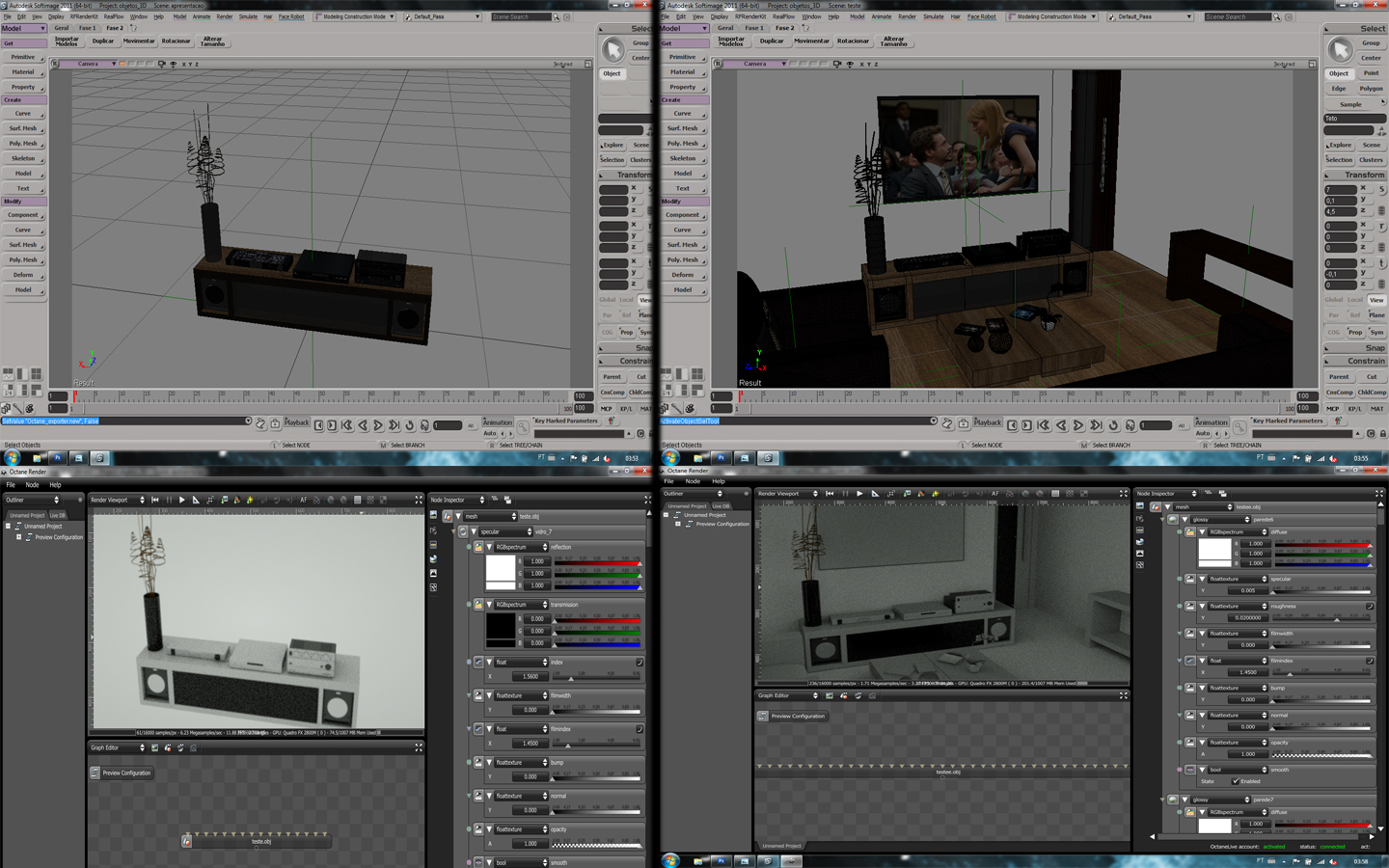Play animation backward in left Softimage playback bar

(363, 425)
